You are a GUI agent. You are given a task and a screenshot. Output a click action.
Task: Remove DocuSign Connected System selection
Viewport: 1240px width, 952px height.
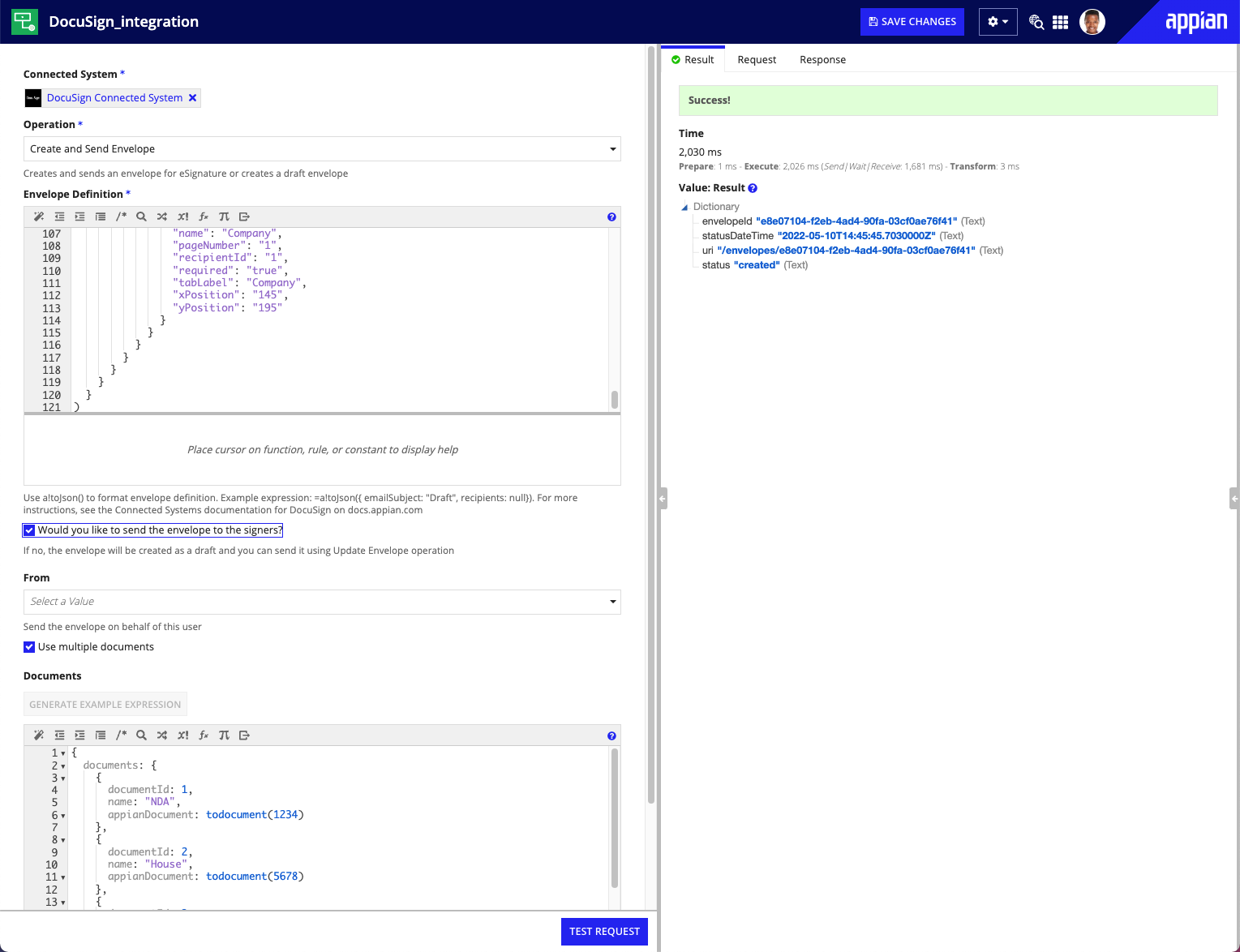tap(193, 98)
